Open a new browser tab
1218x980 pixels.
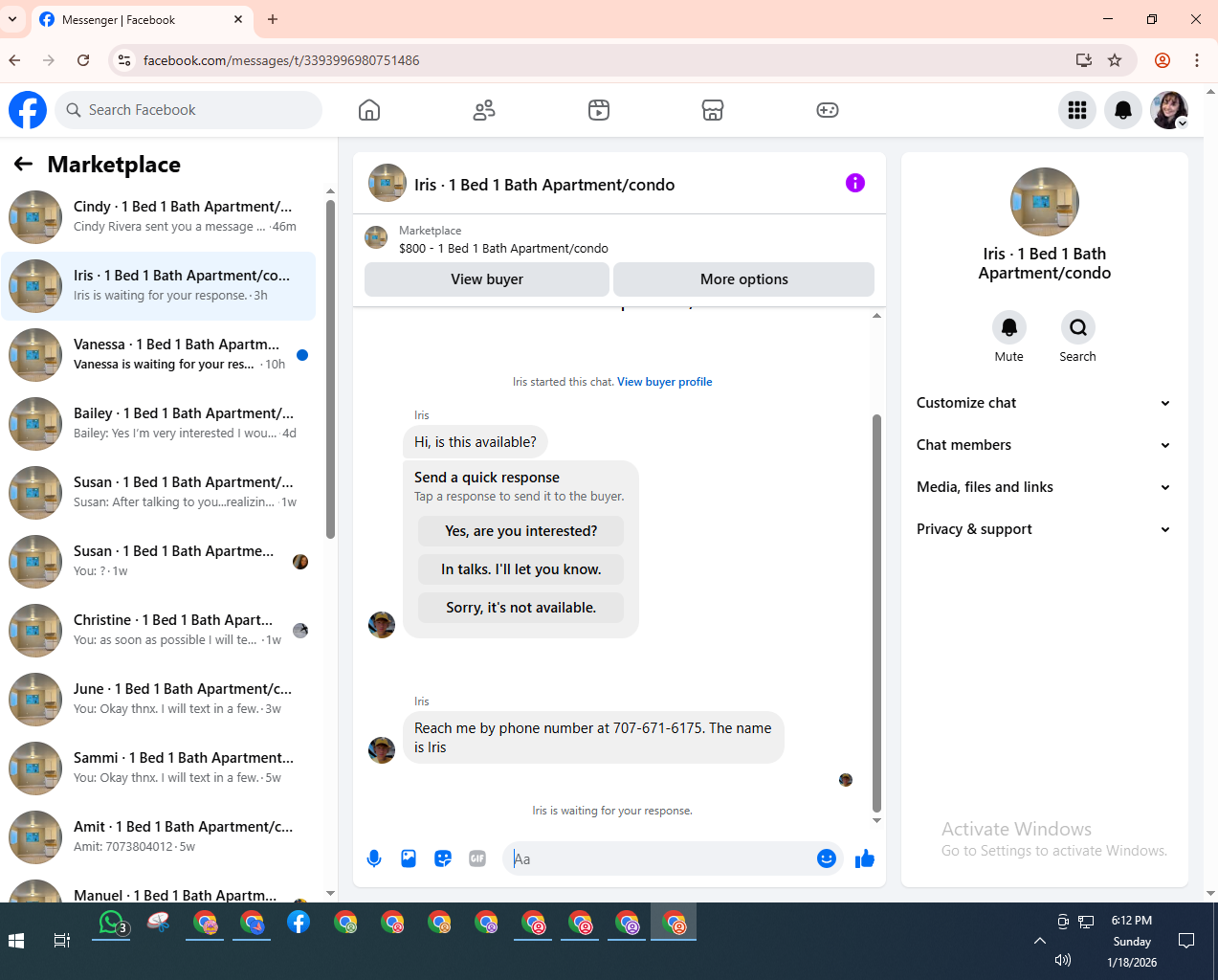(273, 19)
